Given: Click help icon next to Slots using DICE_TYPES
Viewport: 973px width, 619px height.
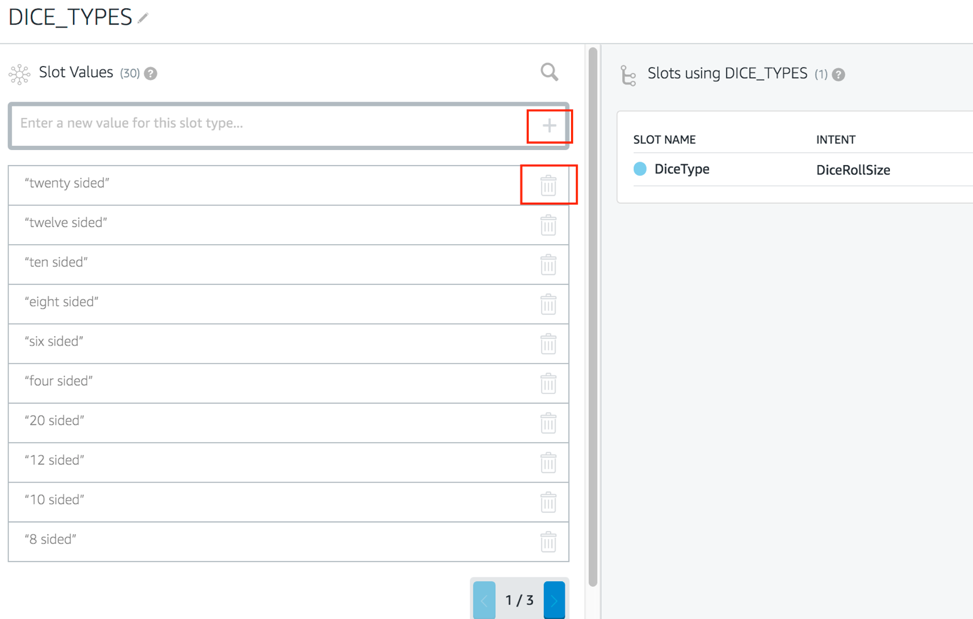Looking at the screenshot, I should tap(839, 75).
